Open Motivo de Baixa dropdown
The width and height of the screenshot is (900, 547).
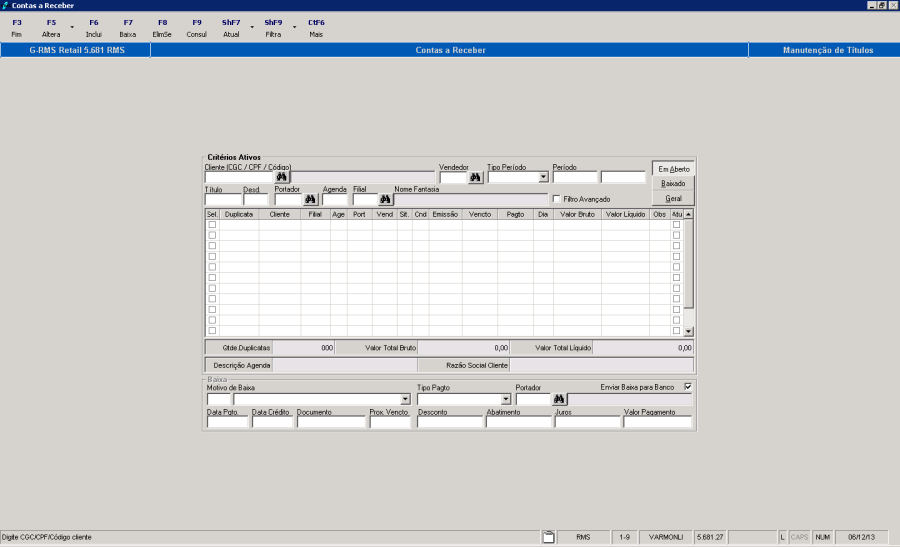tap(405, 399)
